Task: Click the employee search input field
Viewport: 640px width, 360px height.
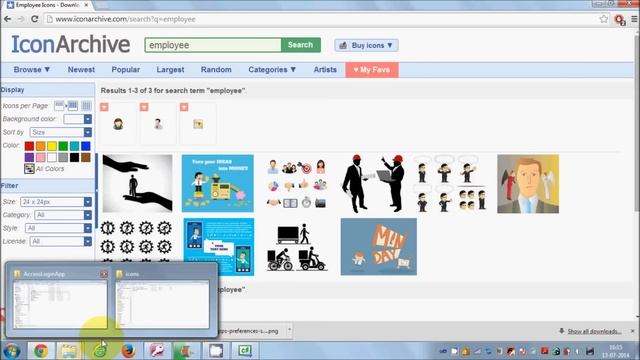Action: click(213, 45)
